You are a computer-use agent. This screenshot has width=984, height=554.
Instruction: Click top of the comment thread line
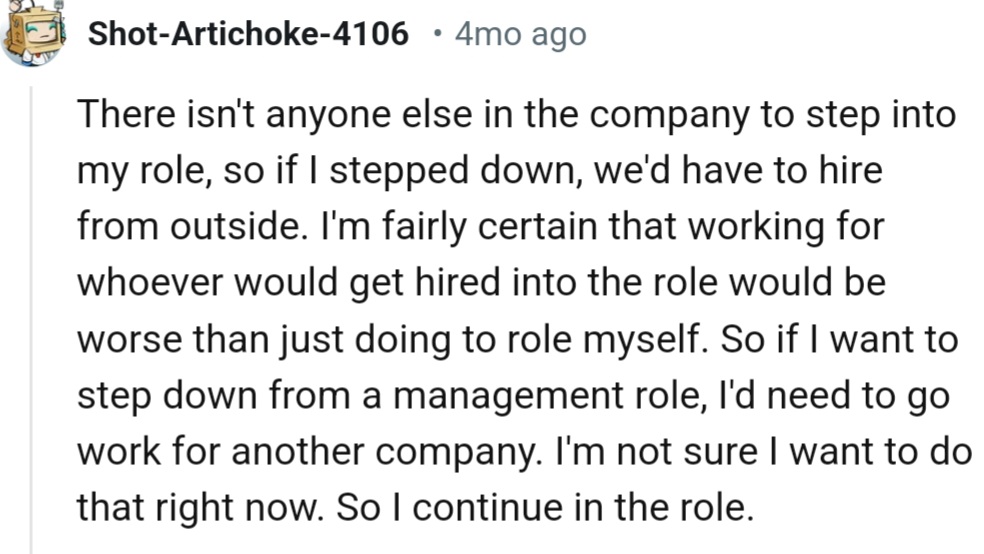coord(31,95)
